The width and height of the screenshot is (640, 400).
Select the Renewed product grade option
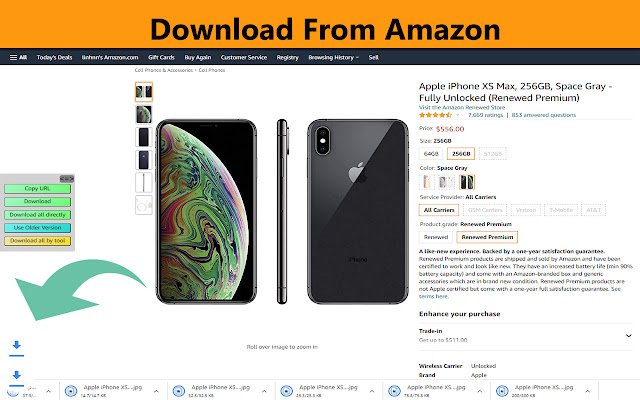pos(436,237)
